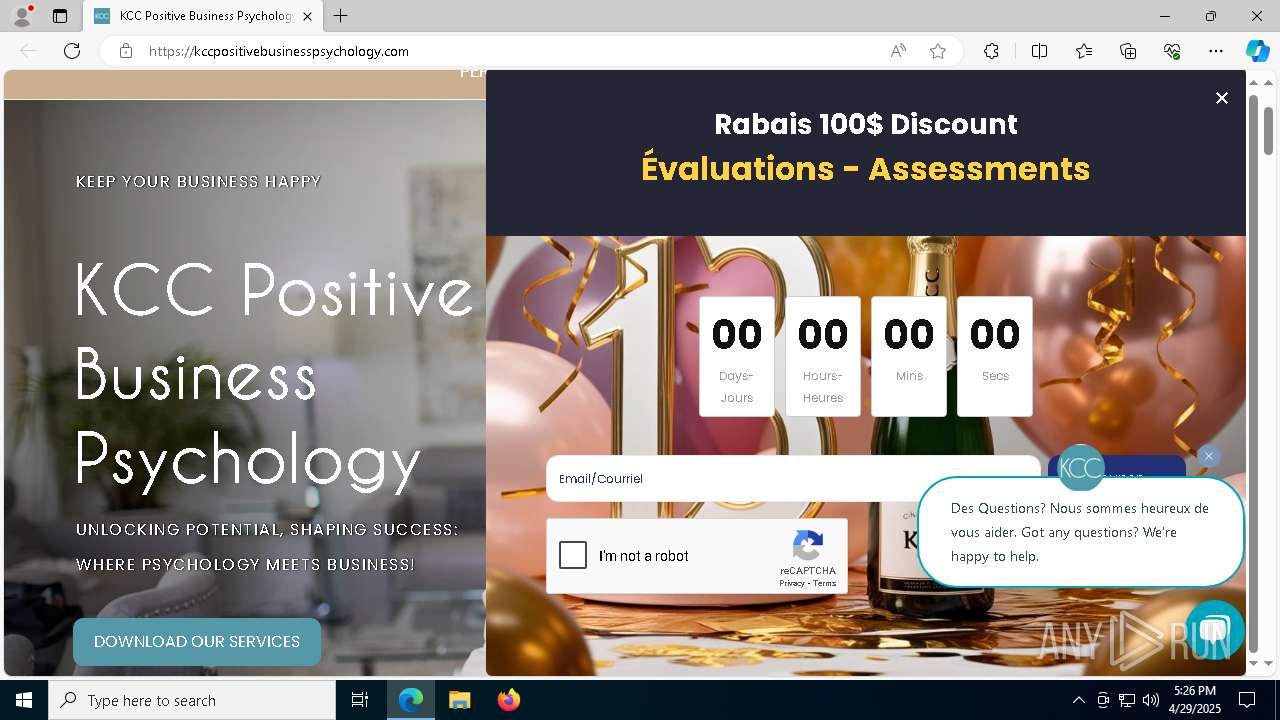This screenshot has height=720, width=1280.
Task: Close the discount popup
Action: 1221,98
